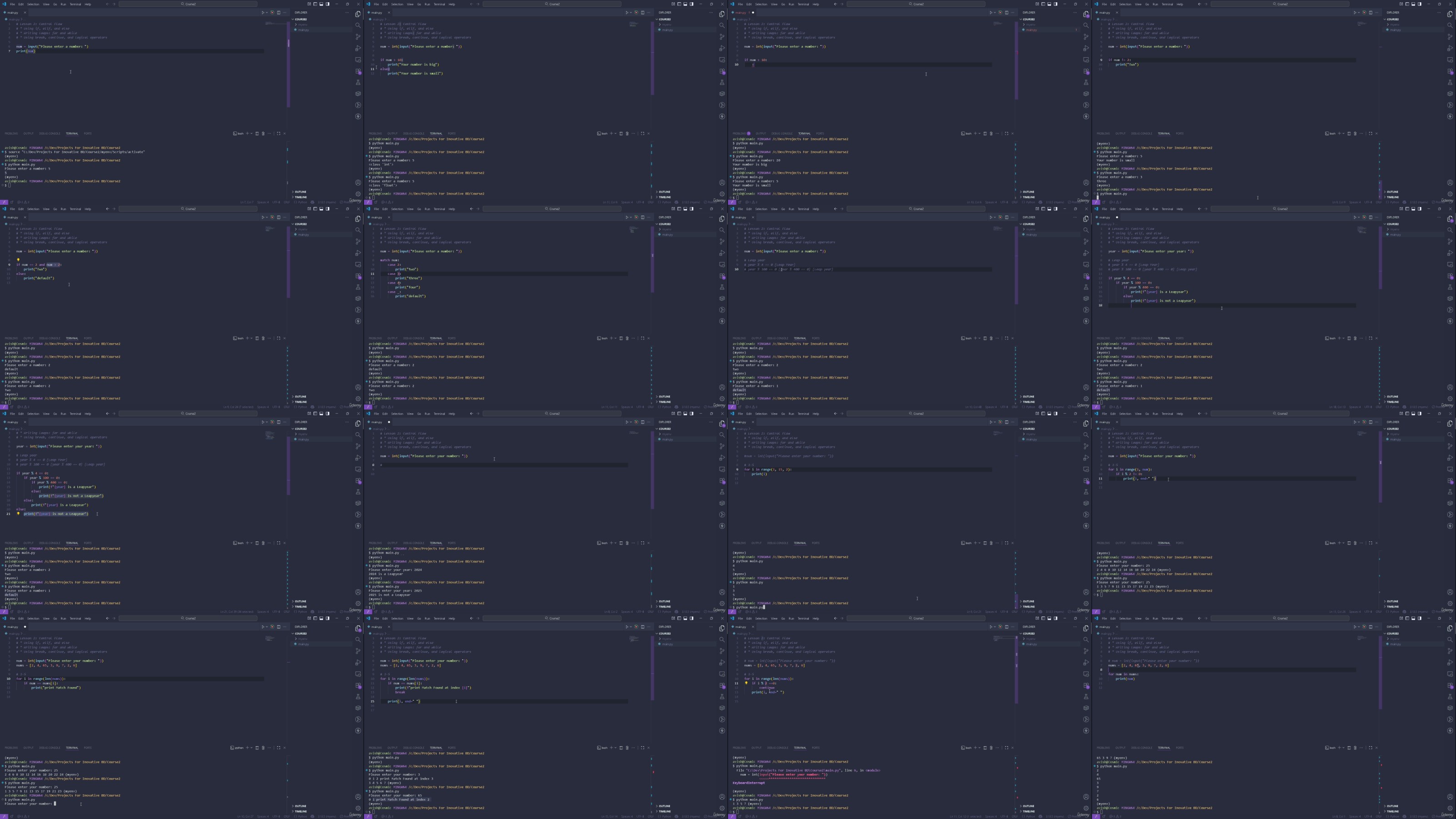Open Search icon in 'Your number is big' window
Screen dimensions: 1456x819
722,25
